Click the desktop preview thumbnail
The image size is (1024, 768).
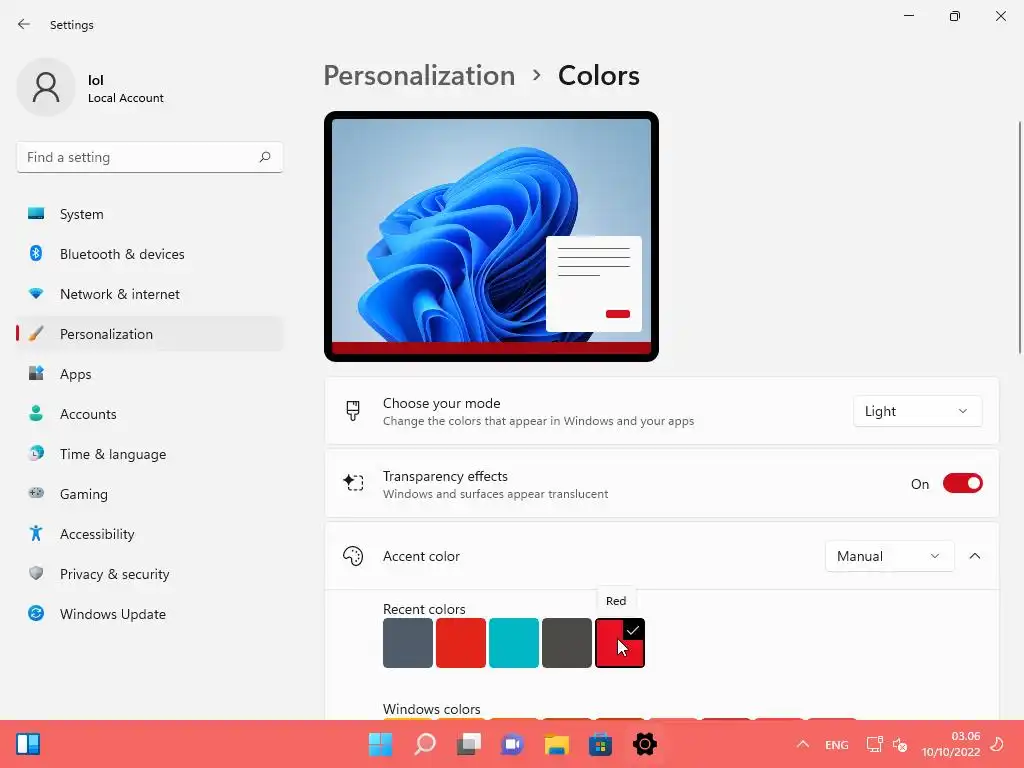tap(491, 236)
